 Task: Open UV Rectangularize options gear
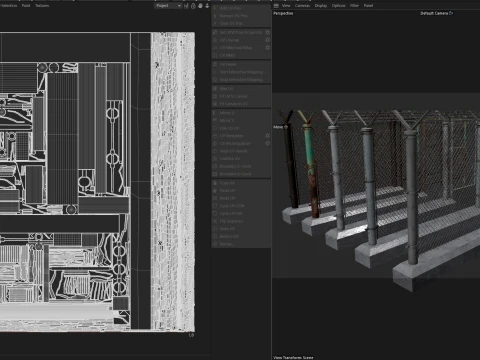point(267,144)
